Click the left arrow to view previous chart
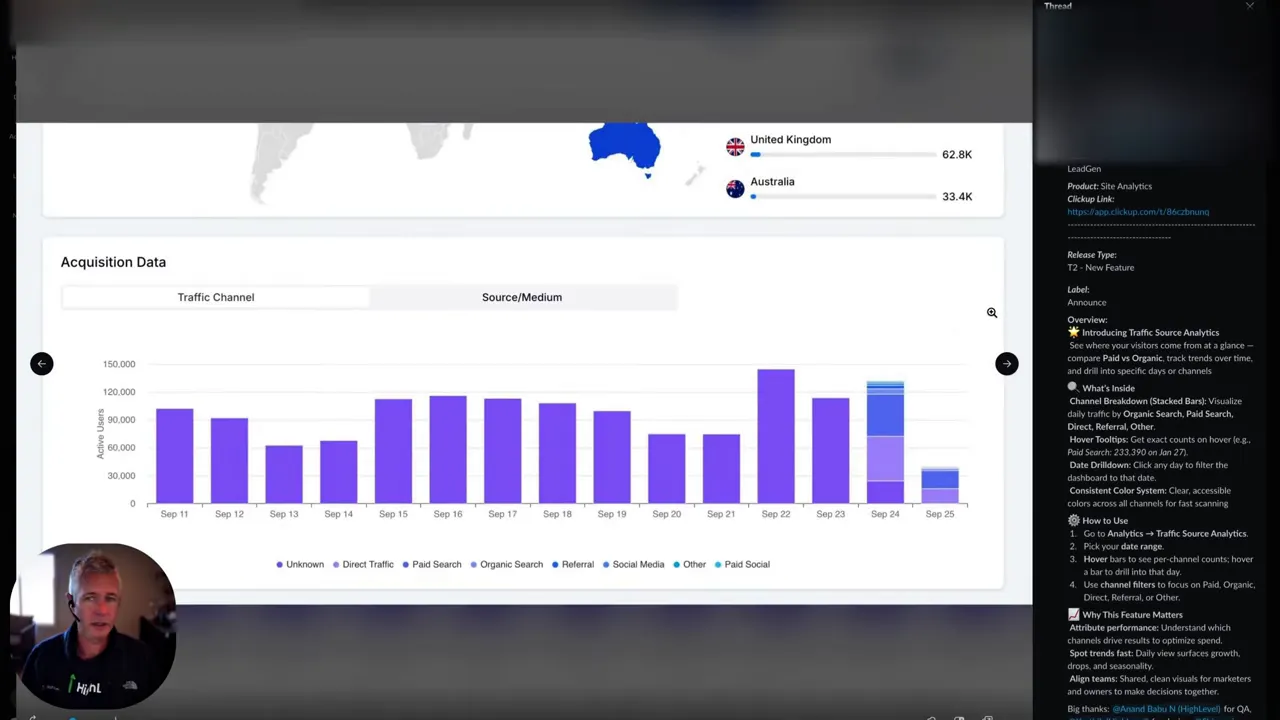The width and height of the screenshot is (1280, 720). [x=41, y=363]
